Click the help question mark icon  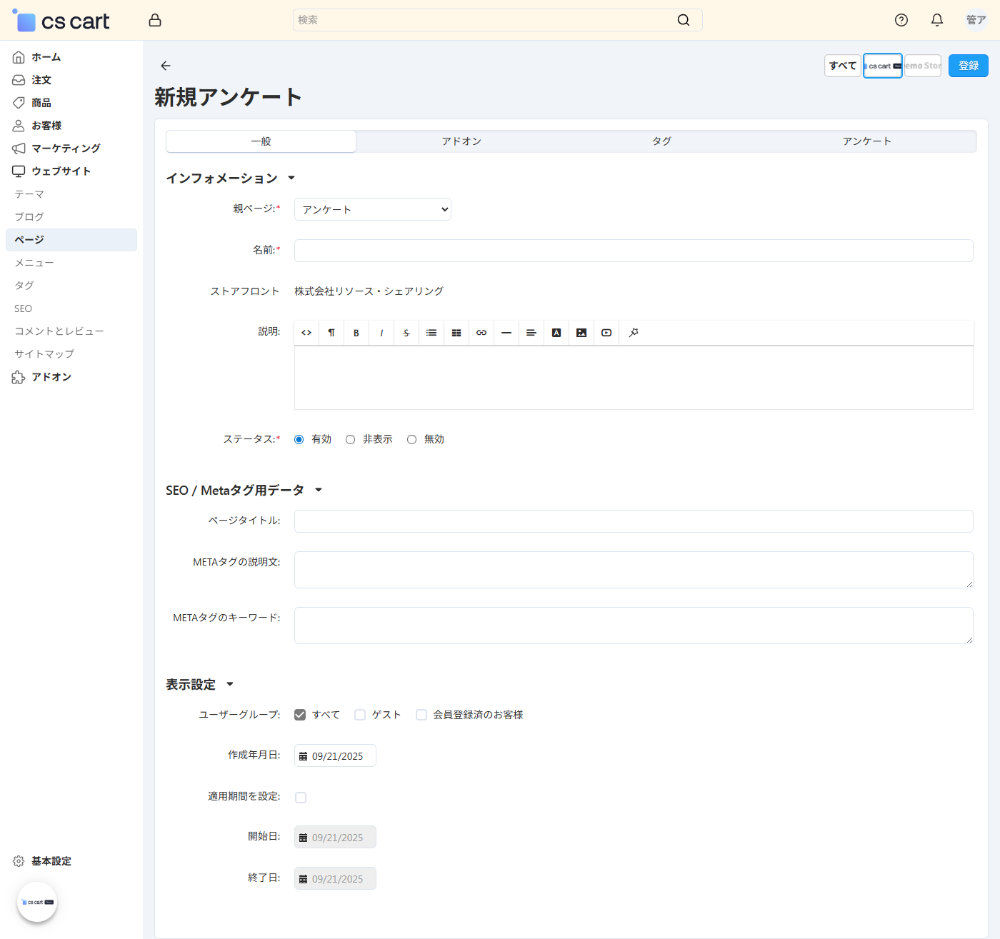[x=901, y=20]
